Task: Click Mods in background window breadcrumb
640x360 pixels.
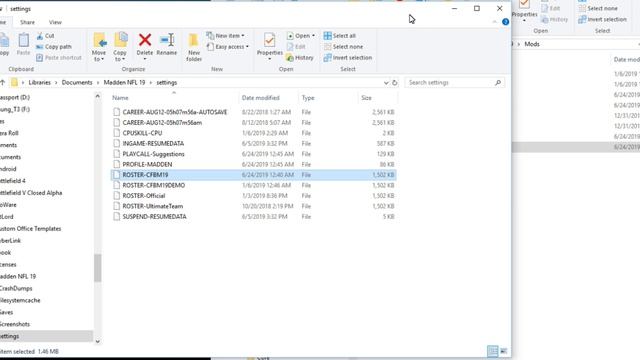Action: [x=532, y=44]
